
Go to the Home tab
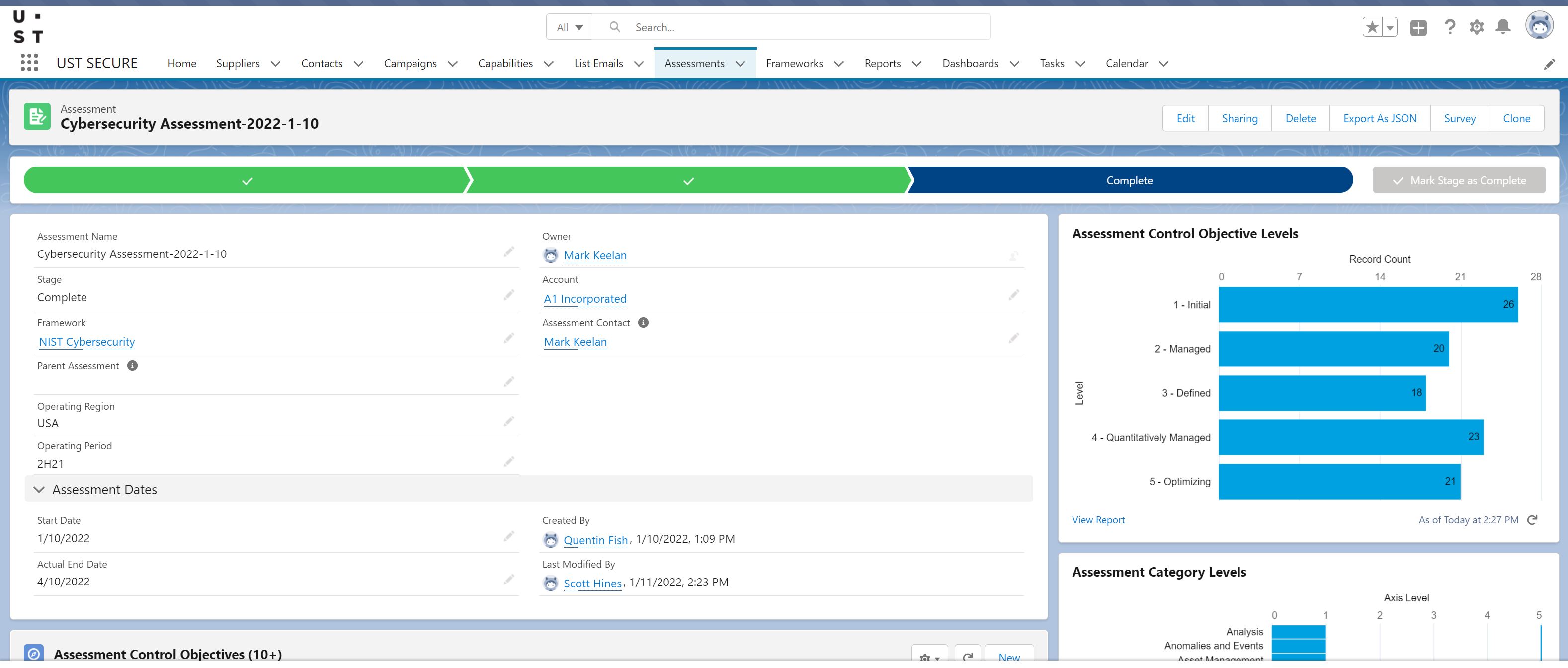pyautogui.click(x=182, y=63)
